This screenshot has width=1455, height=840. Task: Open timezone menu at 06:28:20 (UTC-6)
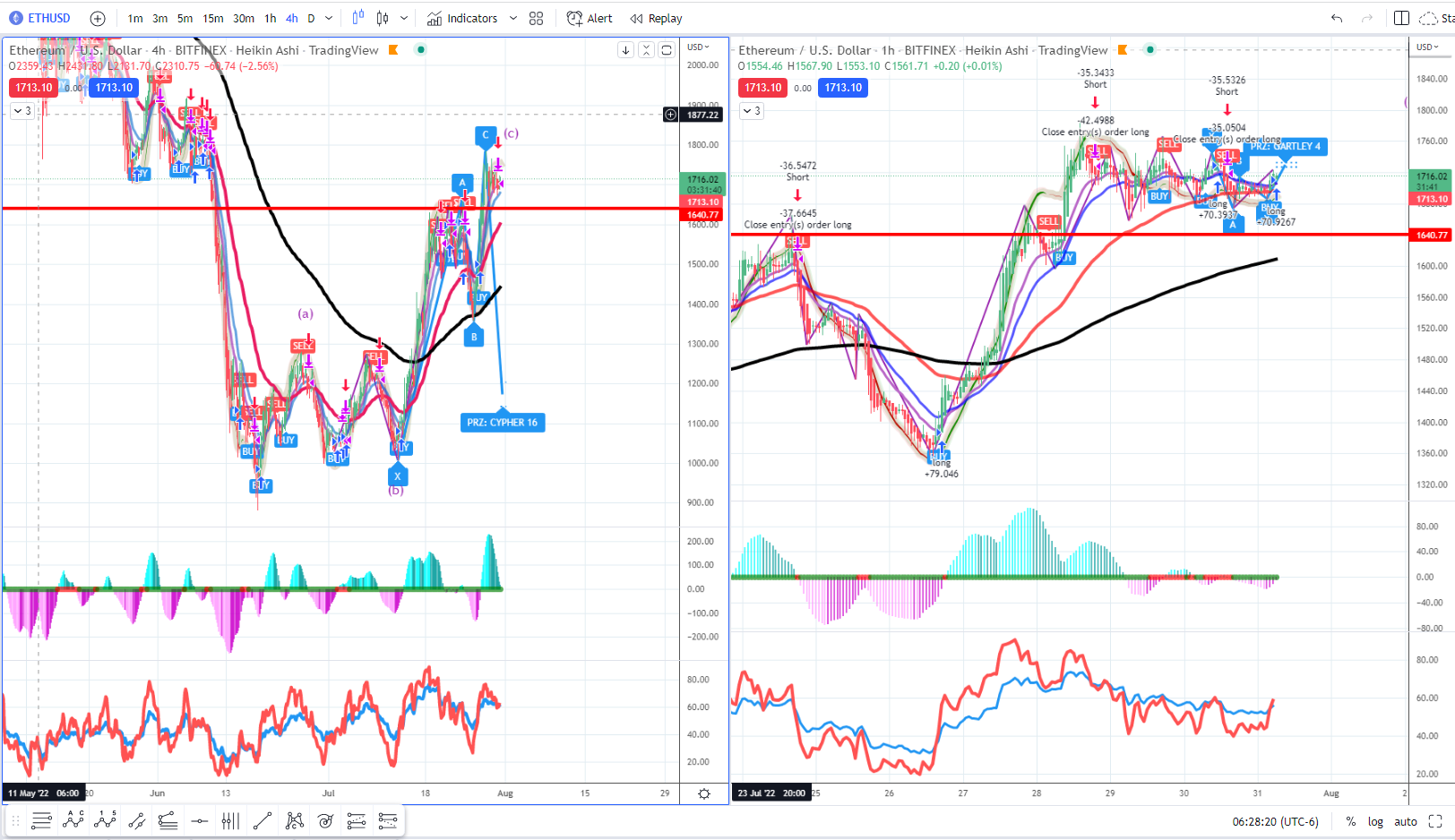pos(1276,821)
